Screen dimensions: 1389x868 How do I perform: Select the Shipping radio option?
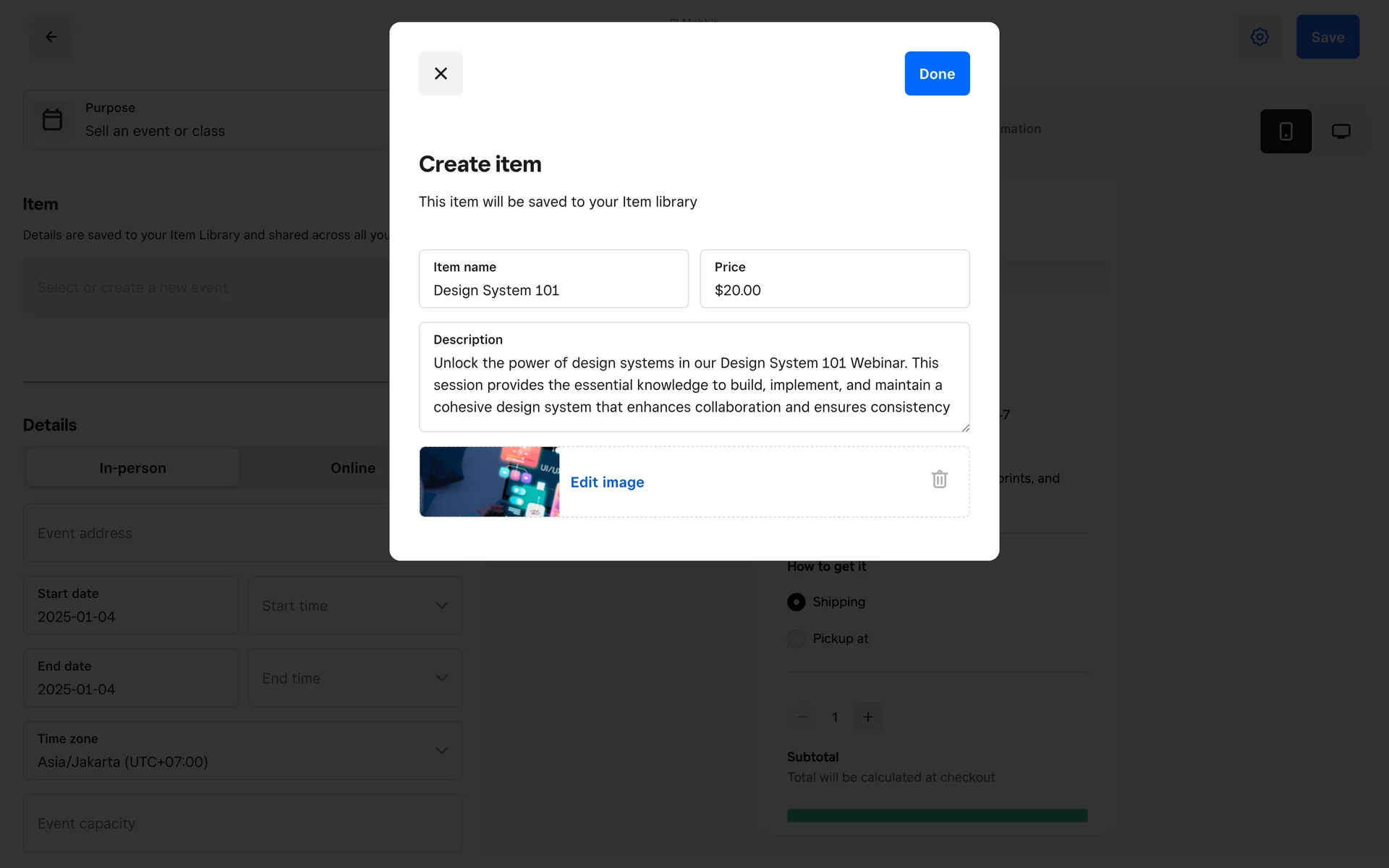coord(796,602)
